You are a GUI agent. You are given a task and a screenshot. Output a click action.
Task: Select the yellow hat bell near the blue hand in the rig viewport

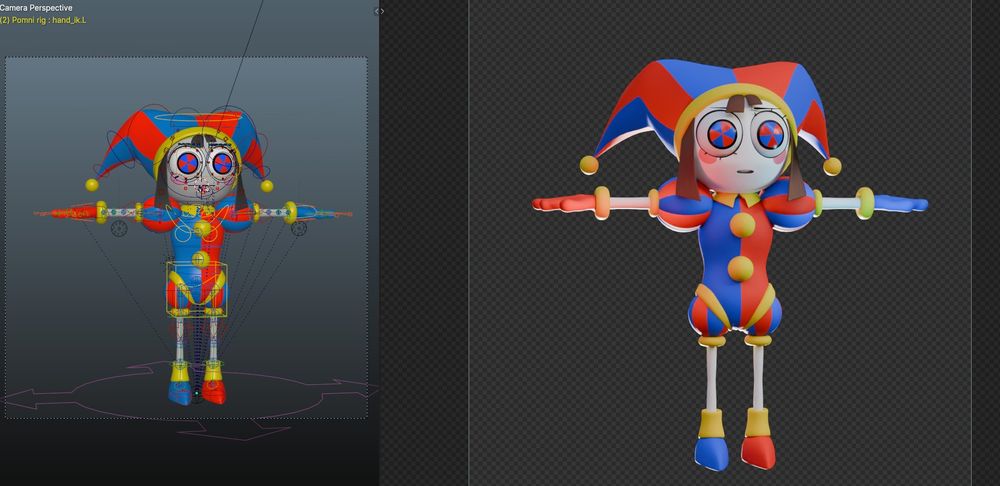pos(267,186)
